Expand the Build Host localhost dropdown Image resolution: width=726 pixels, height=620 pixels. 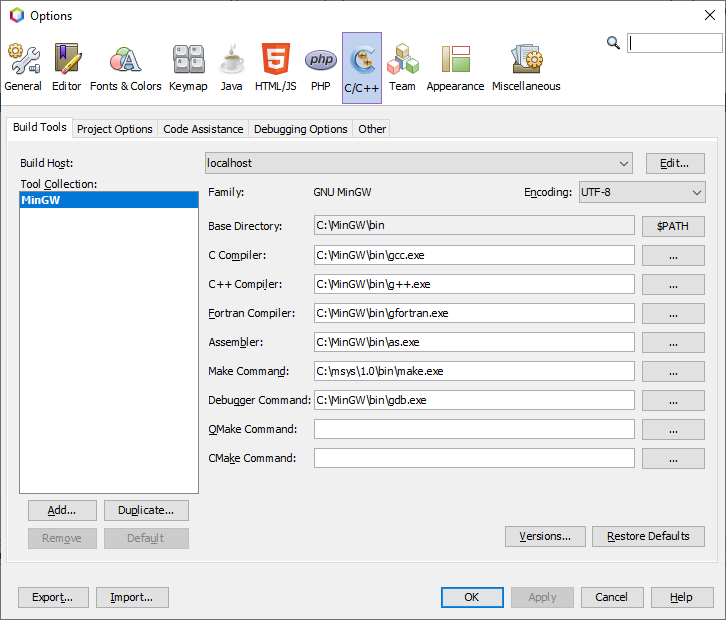pyautogui.click(x=419, y=163)
